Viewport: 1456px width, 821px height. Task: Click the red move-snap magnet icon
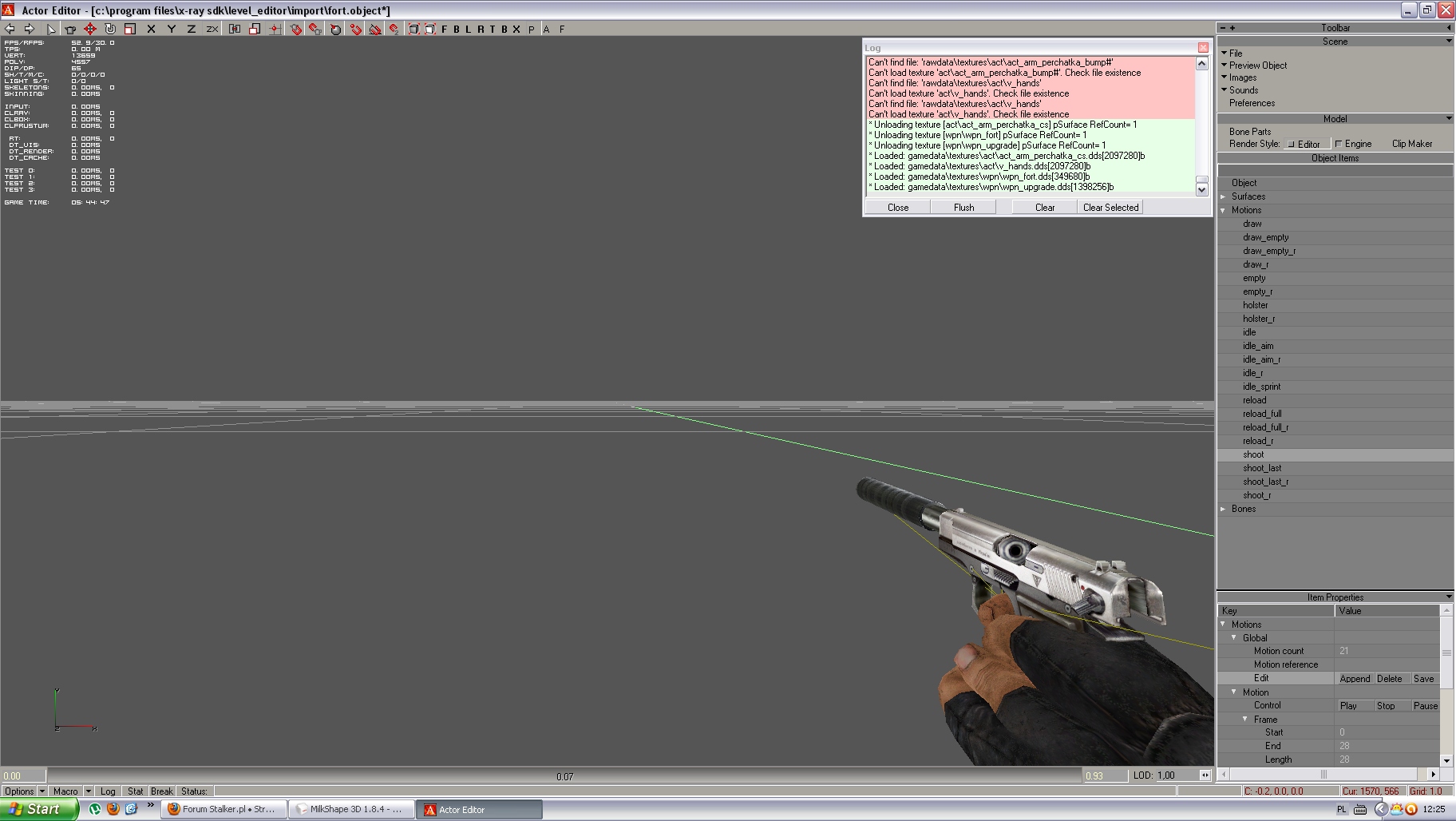click(356, 29)
